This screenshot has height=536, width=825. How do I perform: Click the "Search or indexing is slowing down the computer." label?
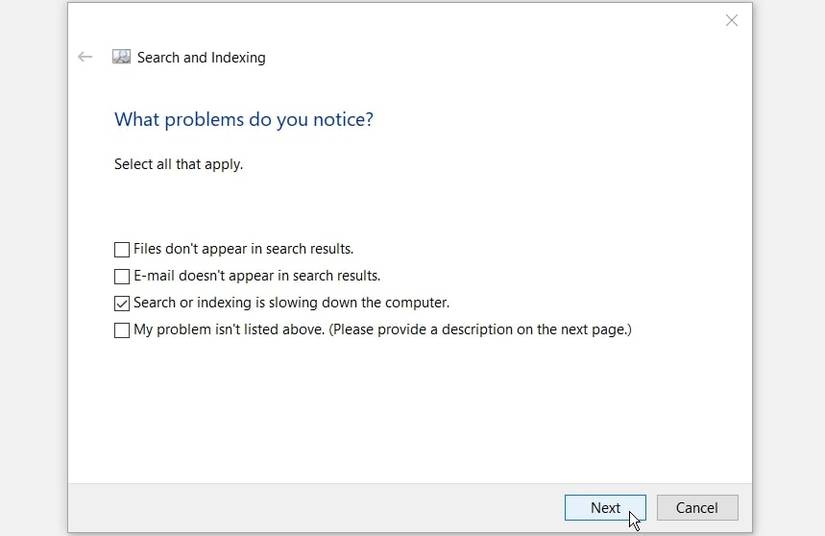coord(291,303)
